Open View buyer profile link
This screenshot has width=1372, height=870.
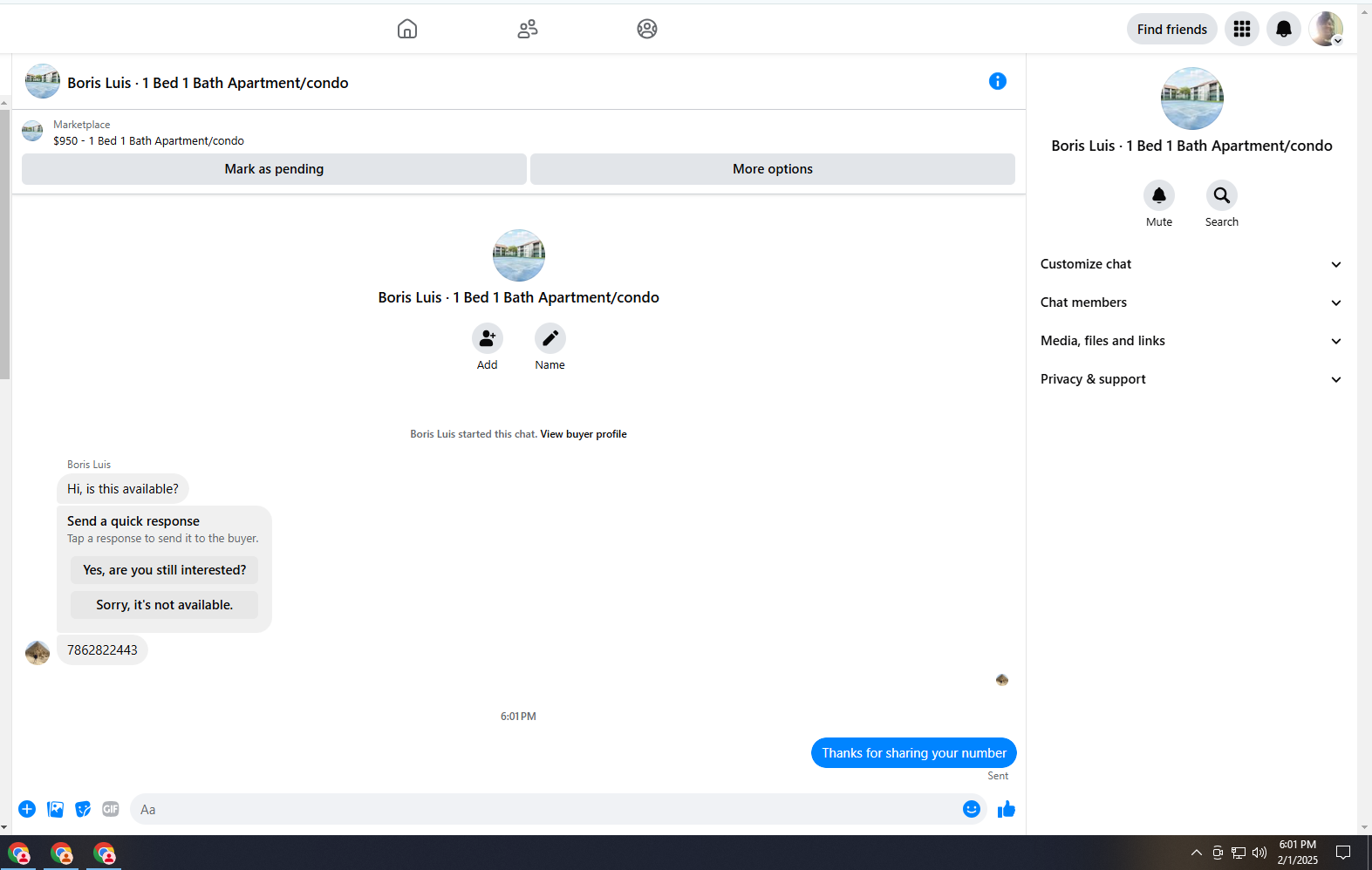(584, 434)
